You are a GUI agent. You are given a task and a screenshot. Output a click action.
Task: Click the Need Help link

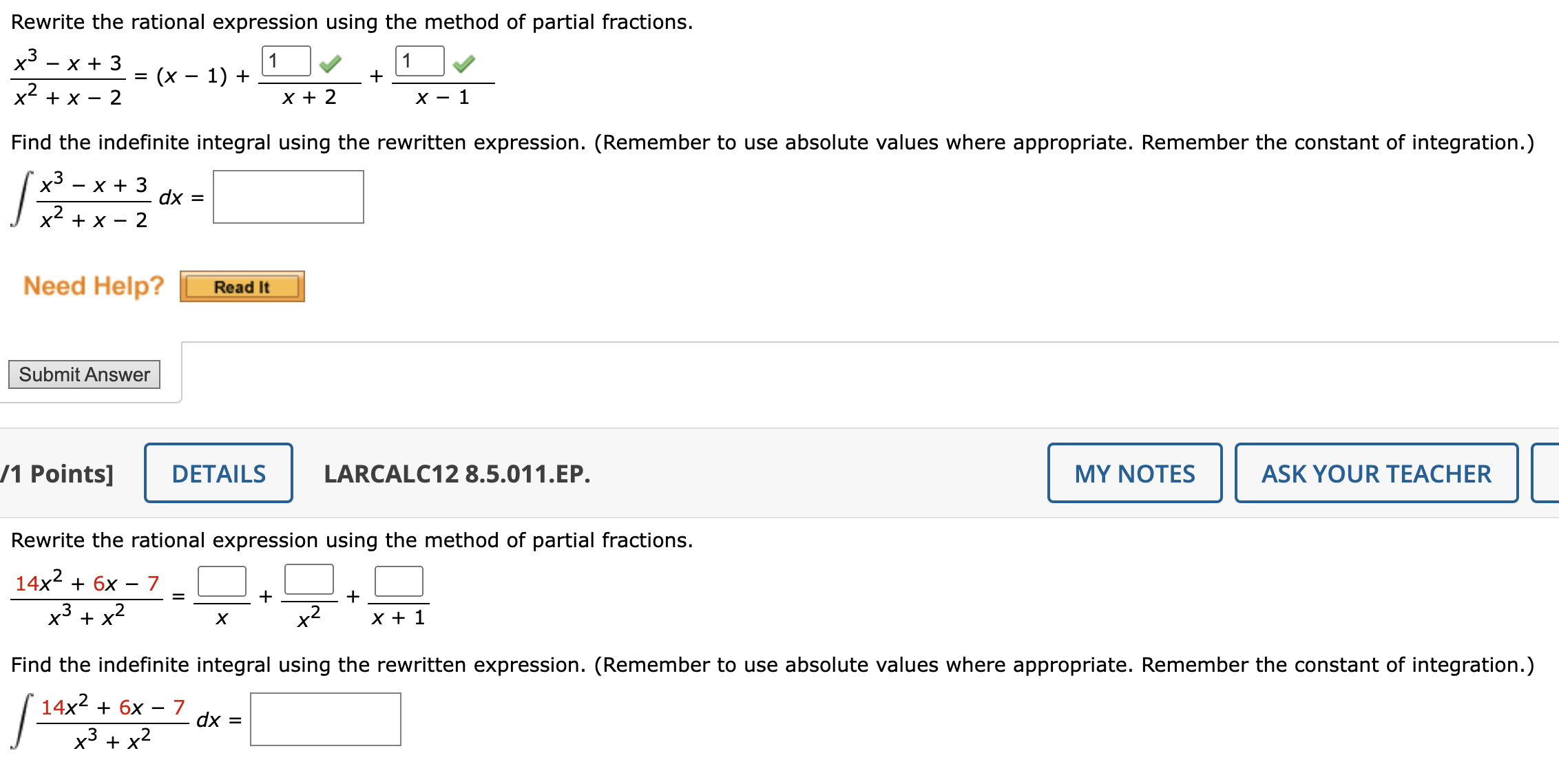[92, 285]
